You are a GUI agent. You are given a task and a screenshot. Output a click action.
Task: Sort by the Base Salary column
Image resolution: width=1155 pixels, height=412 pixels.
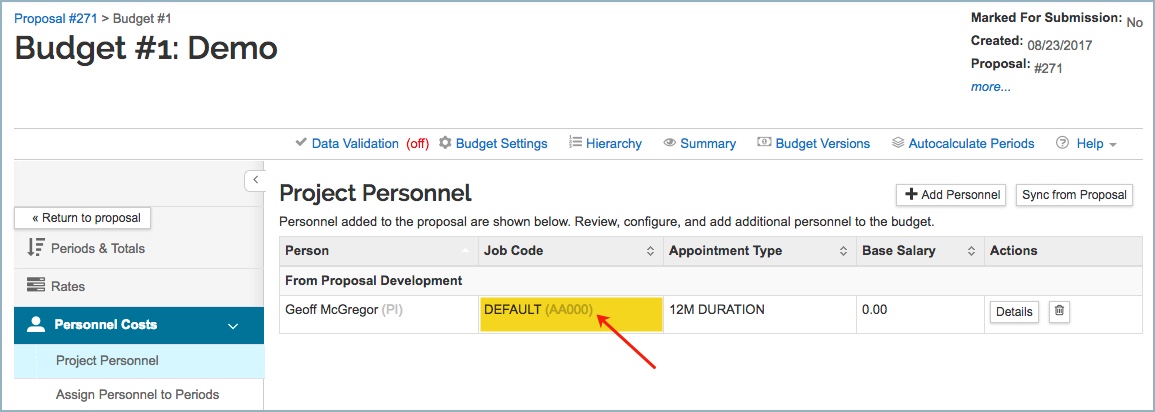point(970,251)
